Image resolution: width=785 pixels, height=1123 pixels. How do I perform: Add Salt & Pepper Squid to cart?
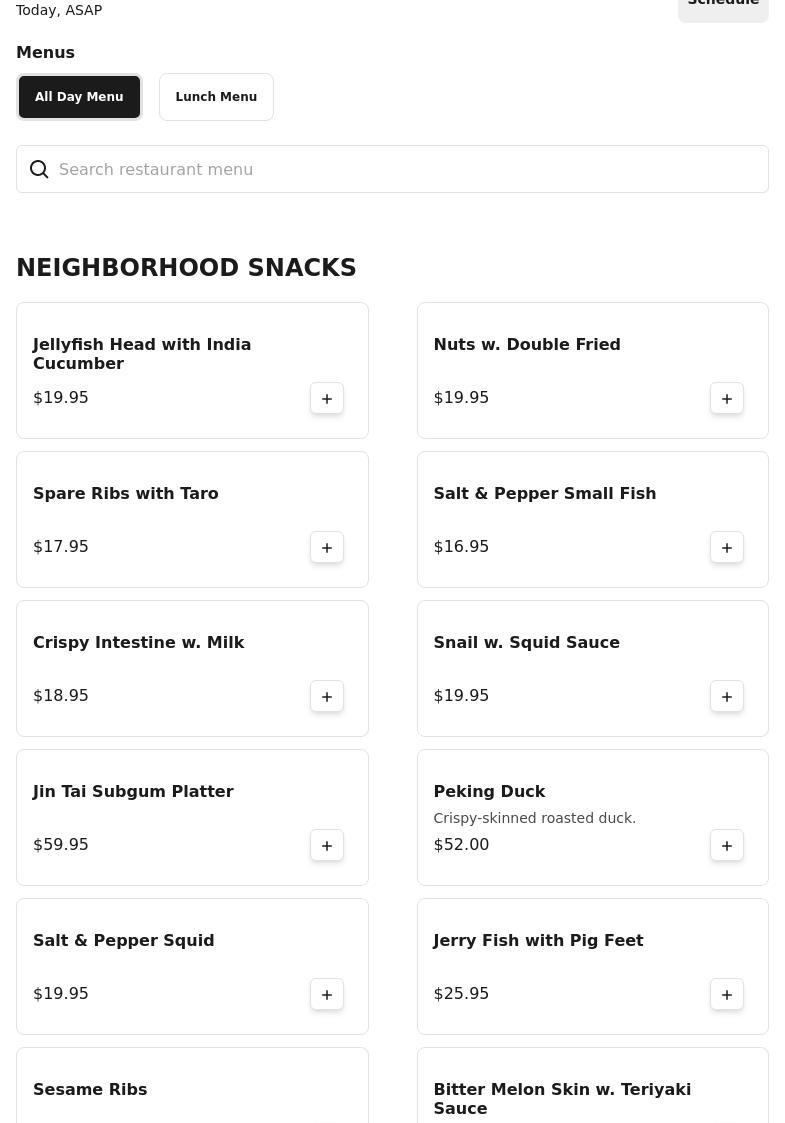click(327, 994)
